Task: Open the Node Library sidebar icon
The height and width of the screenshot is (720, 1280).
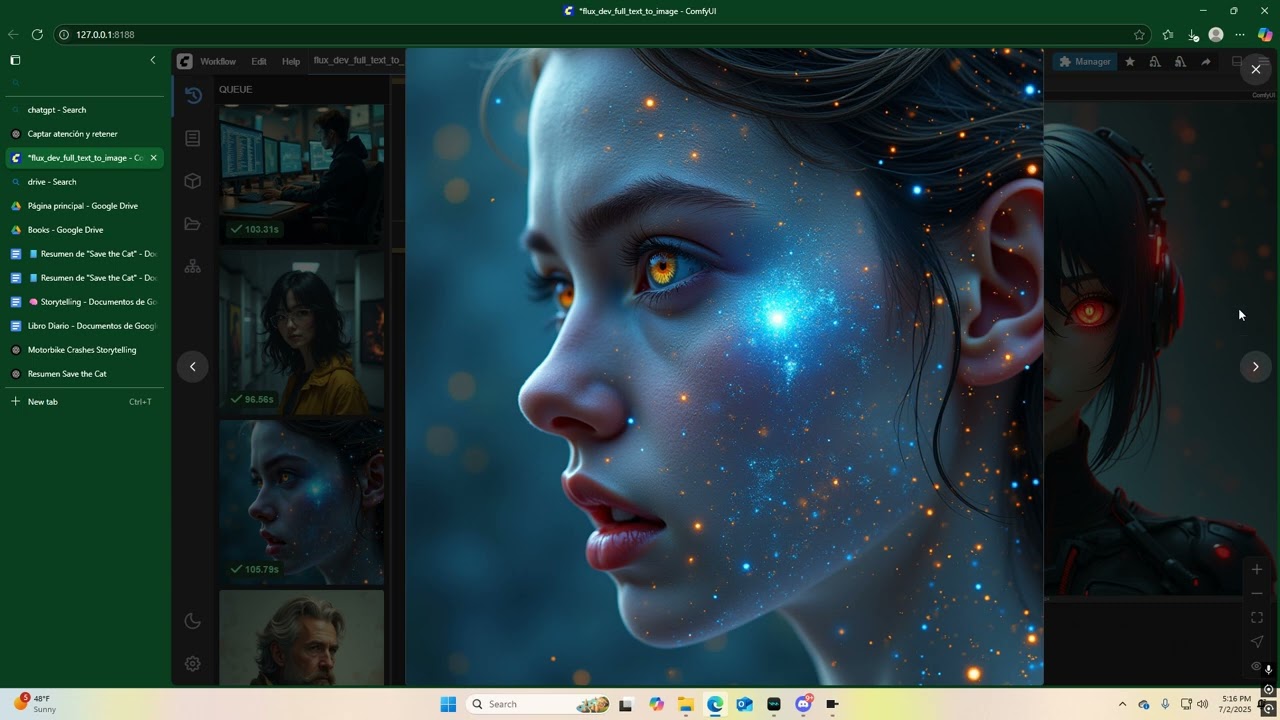Action: [193, 138]
